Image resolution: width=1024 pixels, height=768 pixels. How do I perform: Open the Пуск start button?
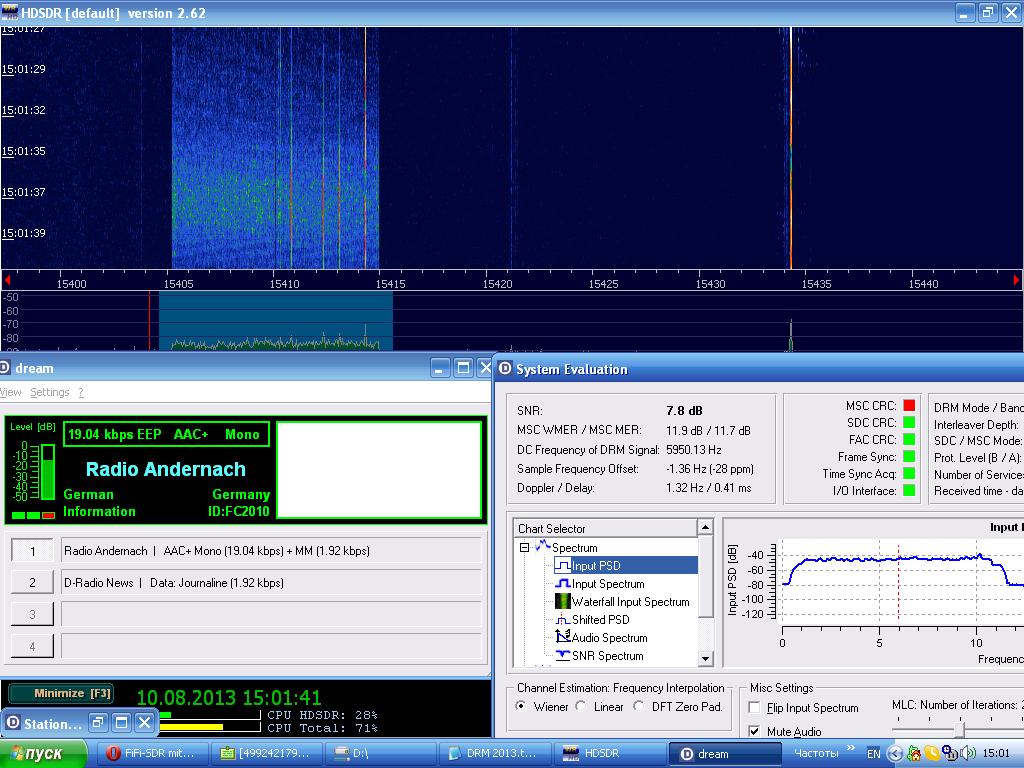[43, 754]
